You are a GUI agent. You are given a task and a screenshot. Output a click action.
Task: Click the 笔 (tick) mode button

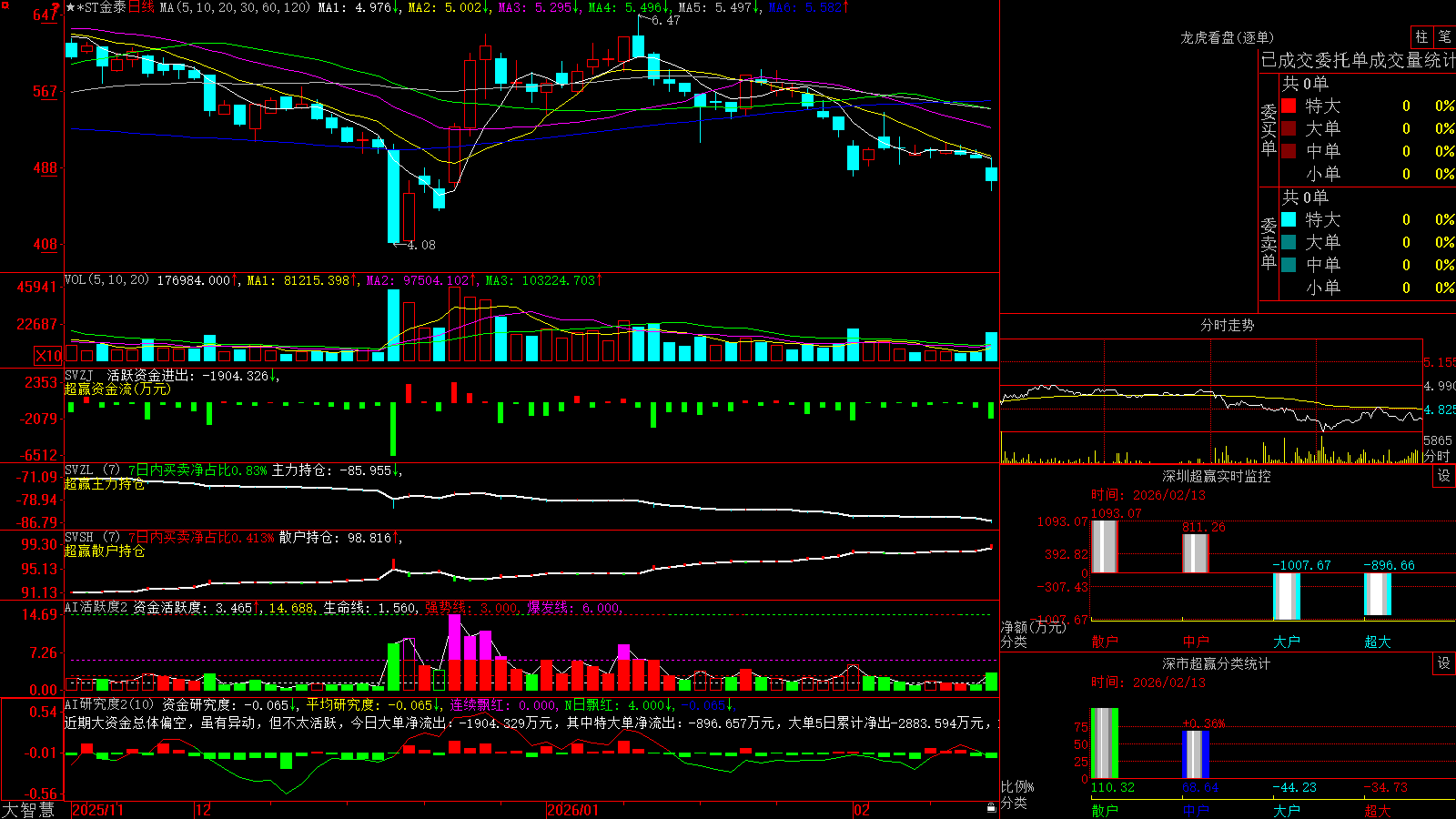[x=1444, y=37]
